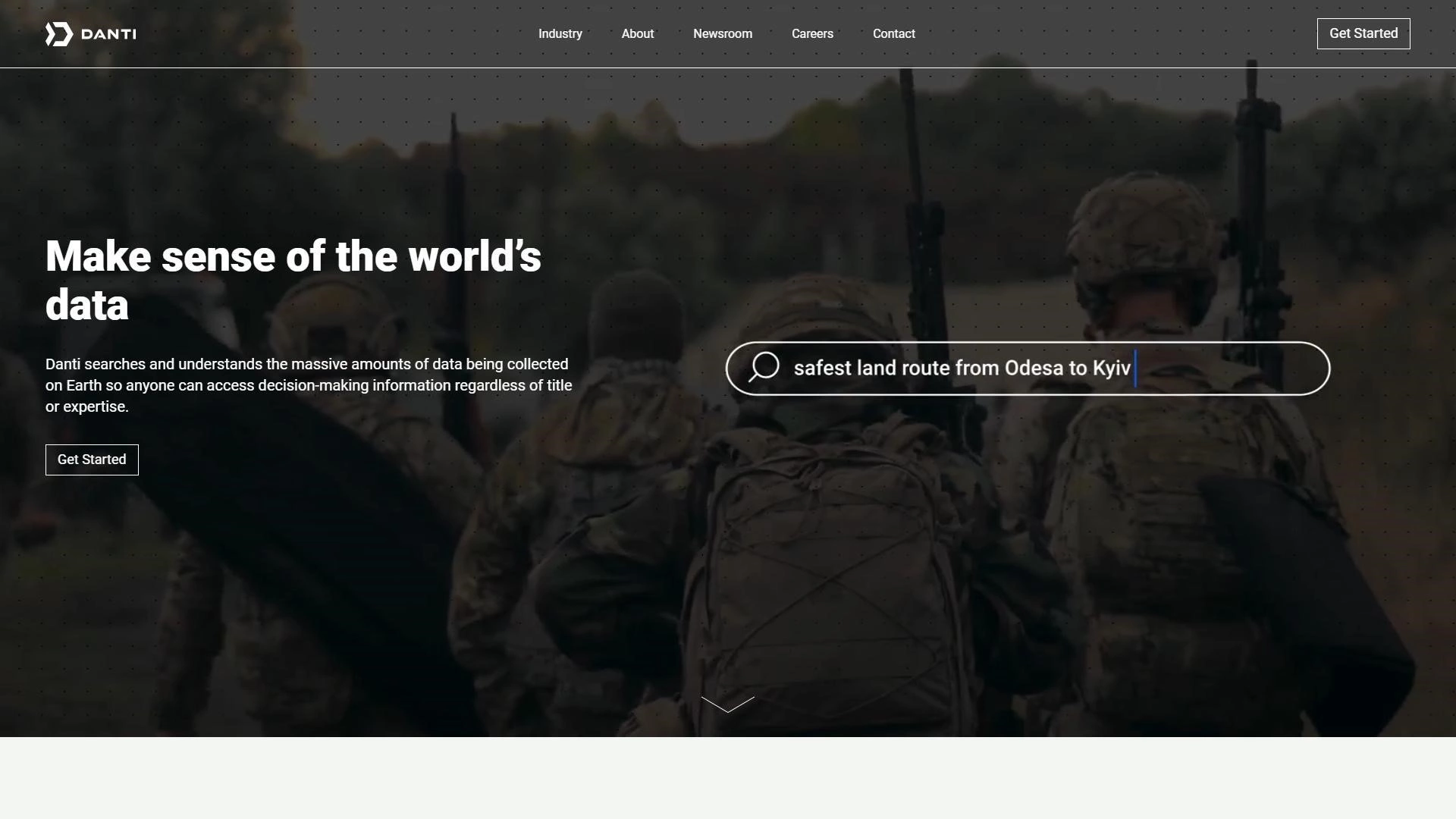Click the Danti arrow logo icon
This screenshot has width=1456, height=819.
(58, 34)
